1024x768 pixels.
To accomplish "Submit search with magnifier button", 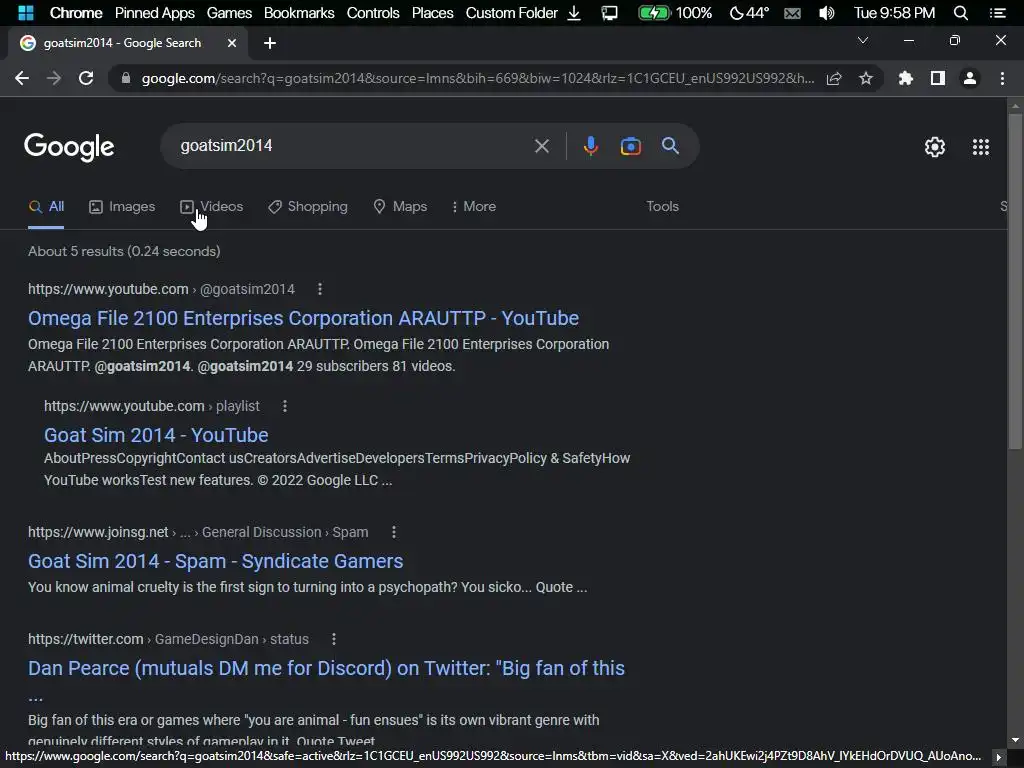I will 670,146.
